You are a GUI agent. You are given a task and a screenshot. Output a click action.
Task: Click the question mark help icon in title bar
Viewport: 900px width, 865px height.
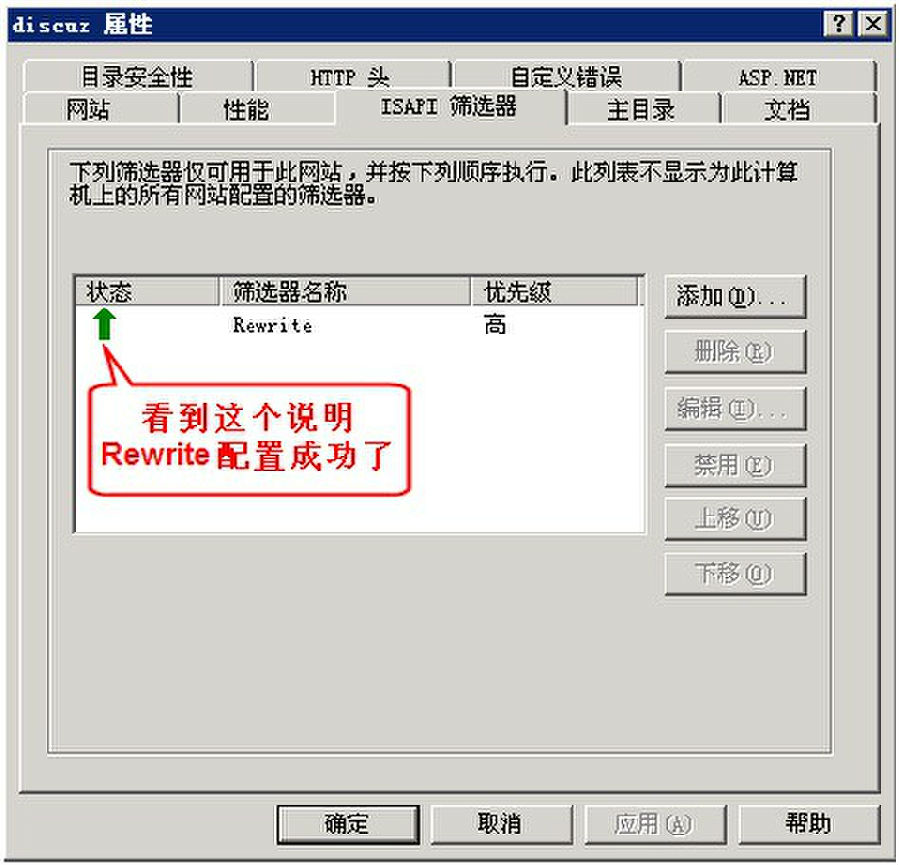pyautogui.click(x=837, y=24)
